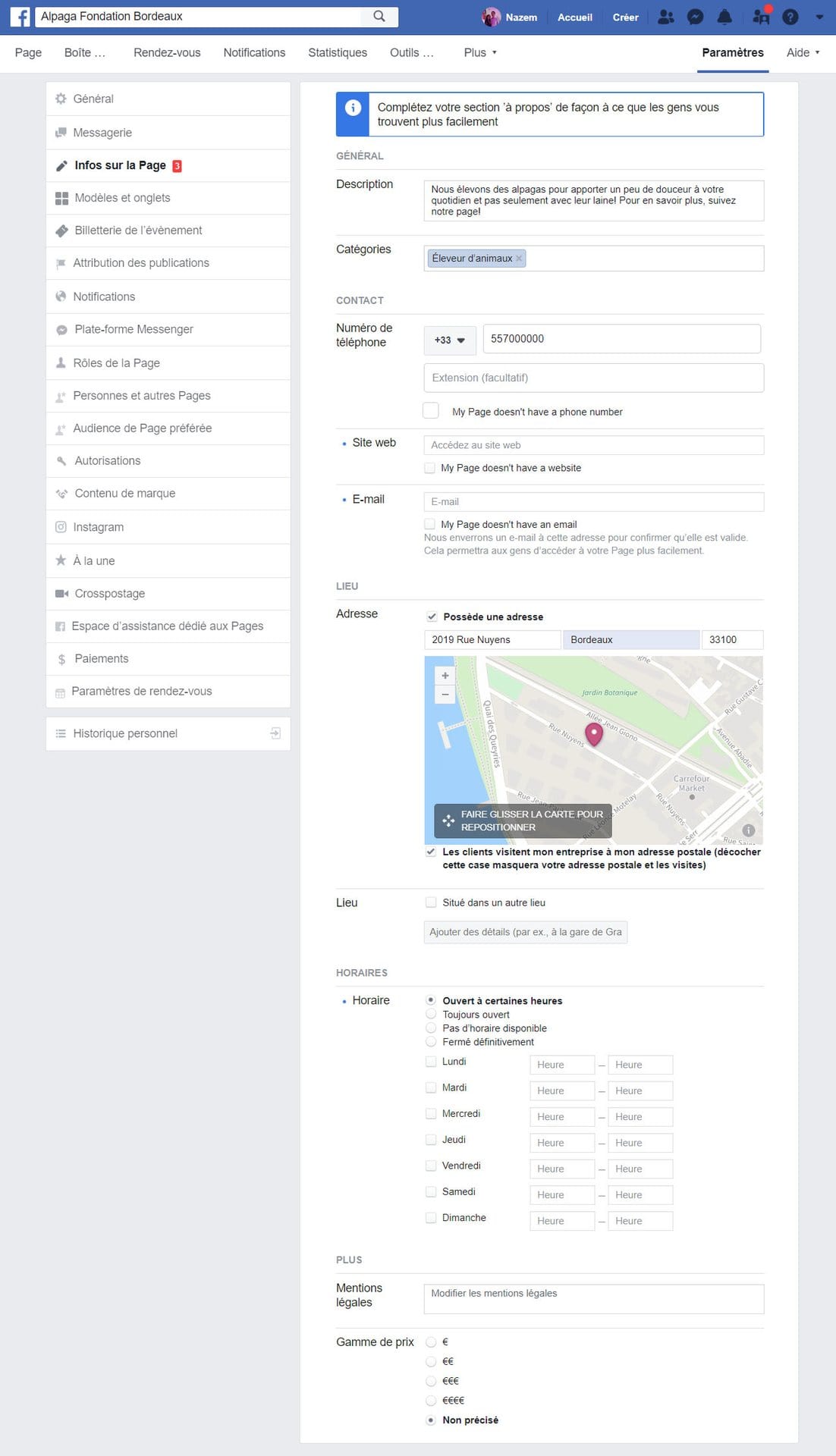The width and height of the screenshot is (836, 1456).
Task: Click the exit icon beside Historique personnel
Action: pyautogui.click(x=275, y=733)
